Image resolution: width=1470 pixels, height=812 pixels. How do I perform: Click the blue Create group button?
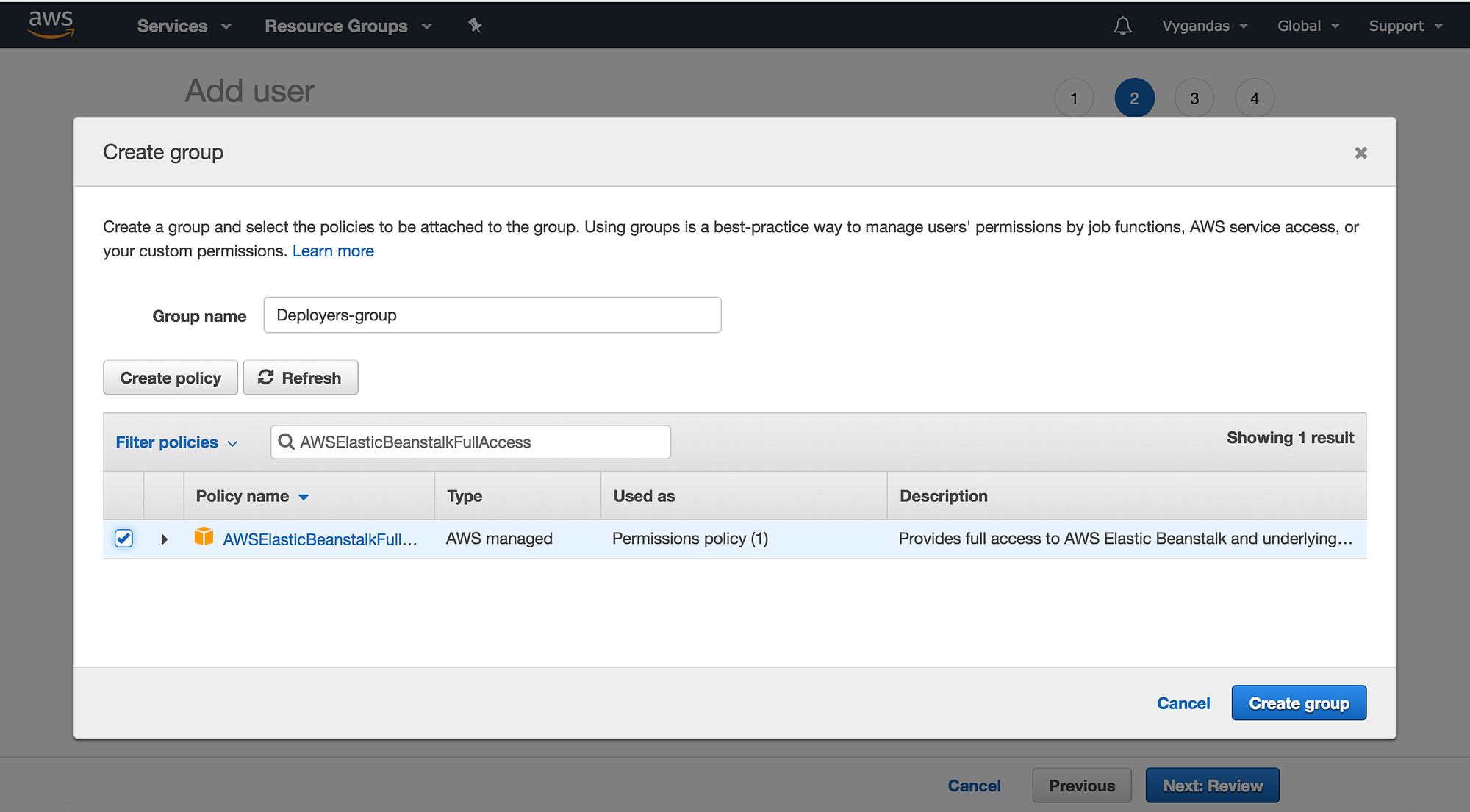pyautogui.click(x=1298, y=703)
